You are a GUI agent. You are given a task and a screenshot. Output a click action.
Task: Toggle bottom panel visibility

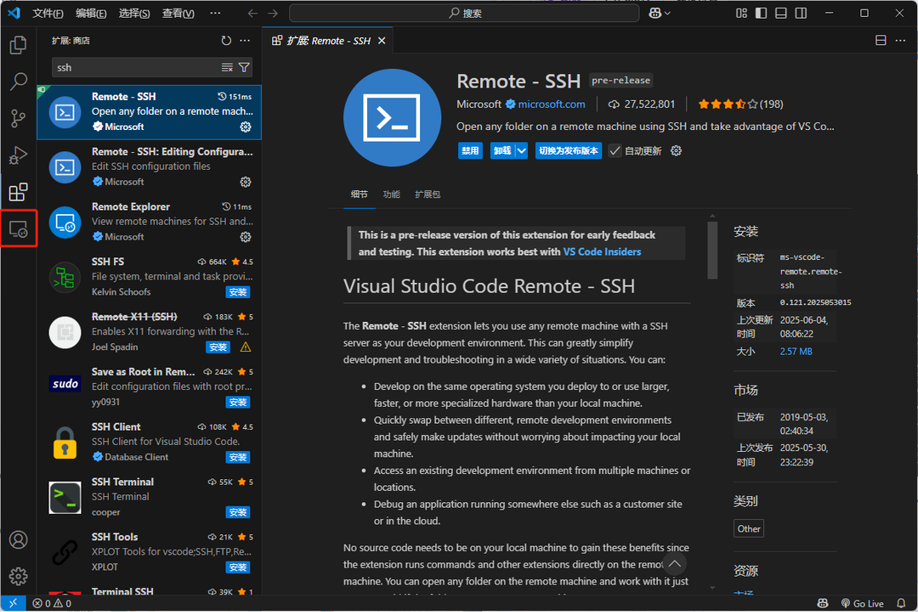[x=781, y=13]
